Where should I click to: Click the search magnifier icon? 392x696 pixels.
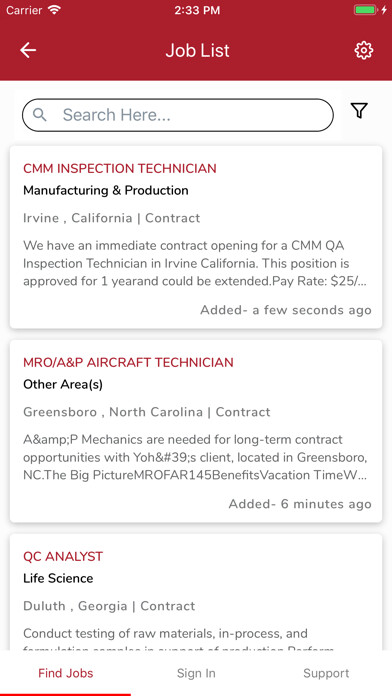(x=40, y=115)
